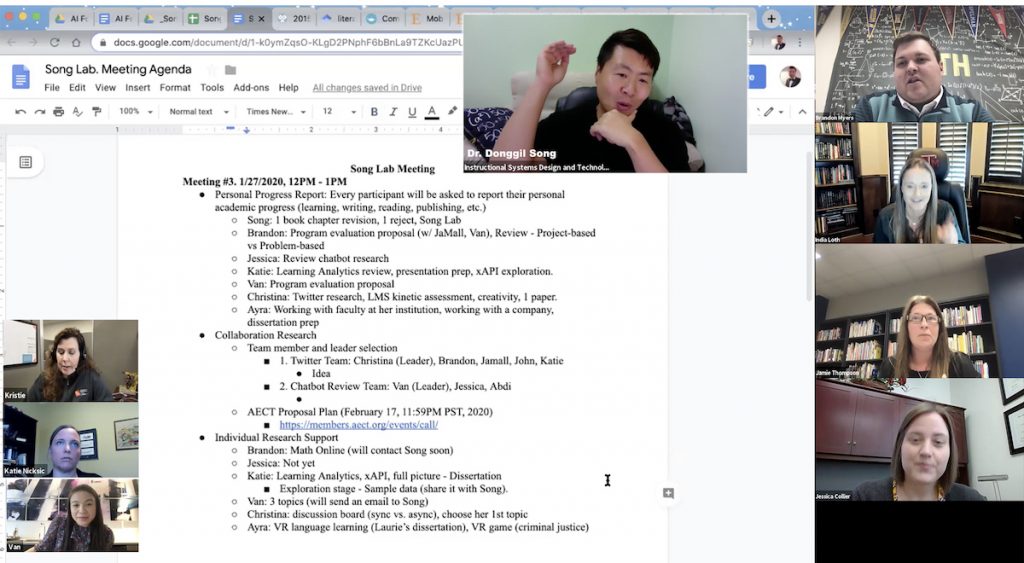The image size is (1024, 563).
Task: Open the 100% zoom dropdown
Action: 135,112
